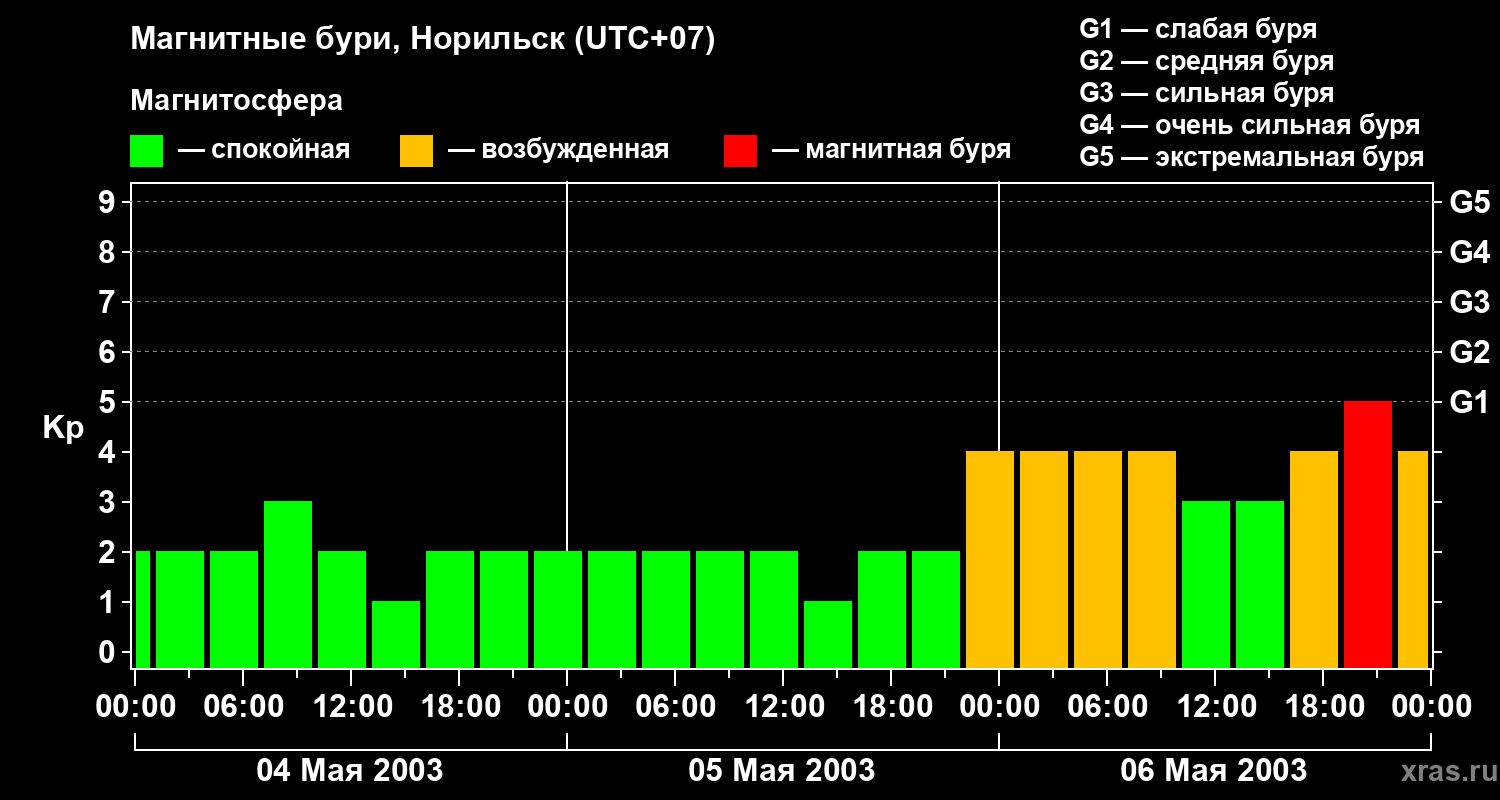Click the green 'спокойная' legend swatch

tap(146, 151)
